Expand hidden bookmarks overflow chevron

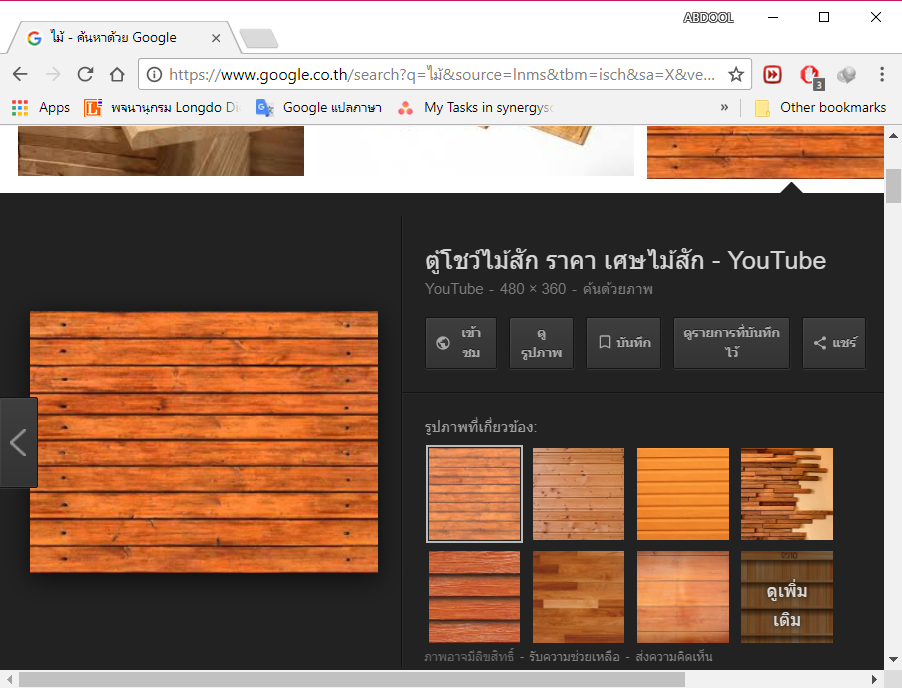[x=724, y=107]
